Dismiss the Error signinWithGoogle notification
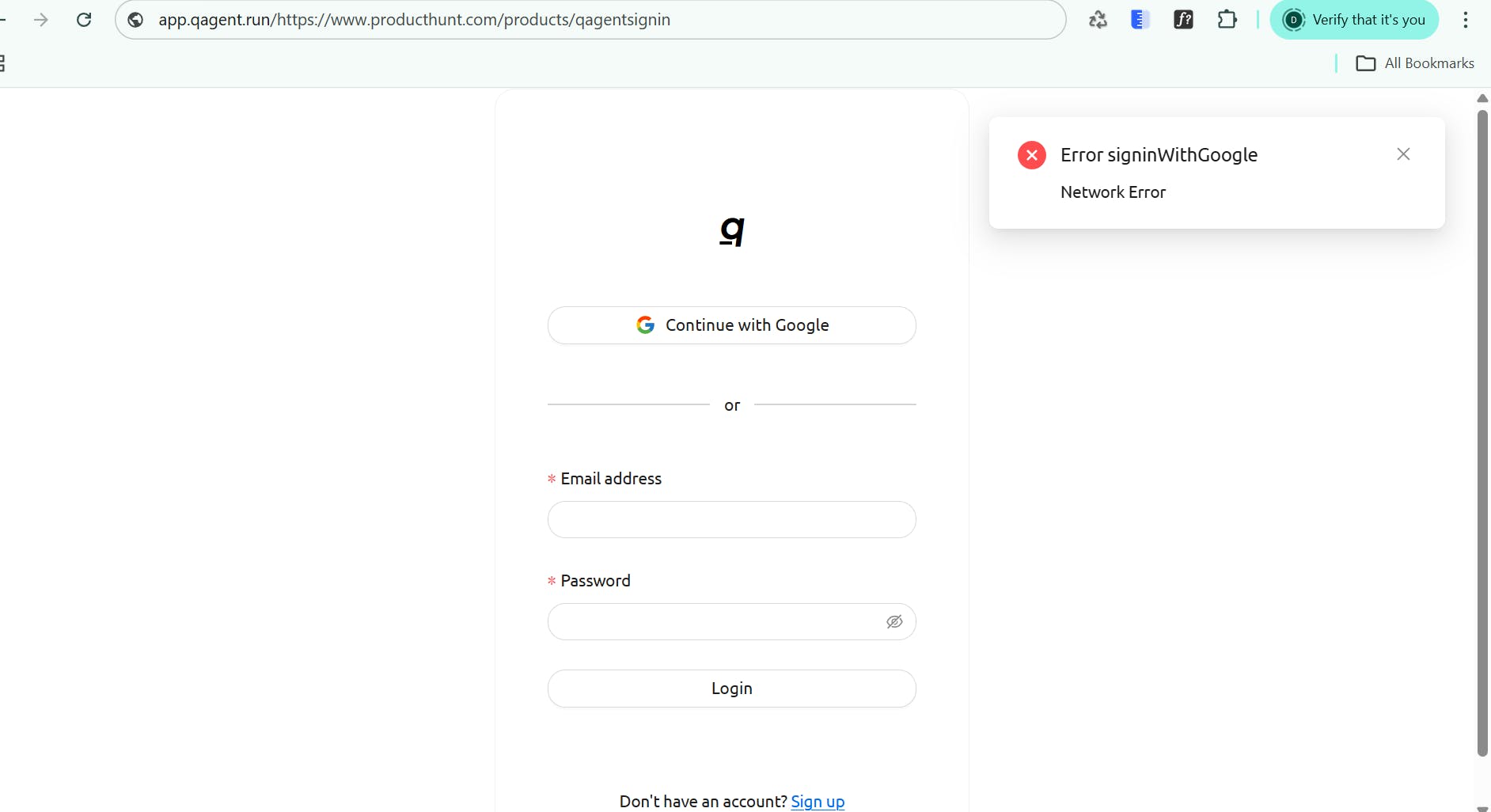This screenshot has height=812, width=1491. click(x=1403, y=154)
